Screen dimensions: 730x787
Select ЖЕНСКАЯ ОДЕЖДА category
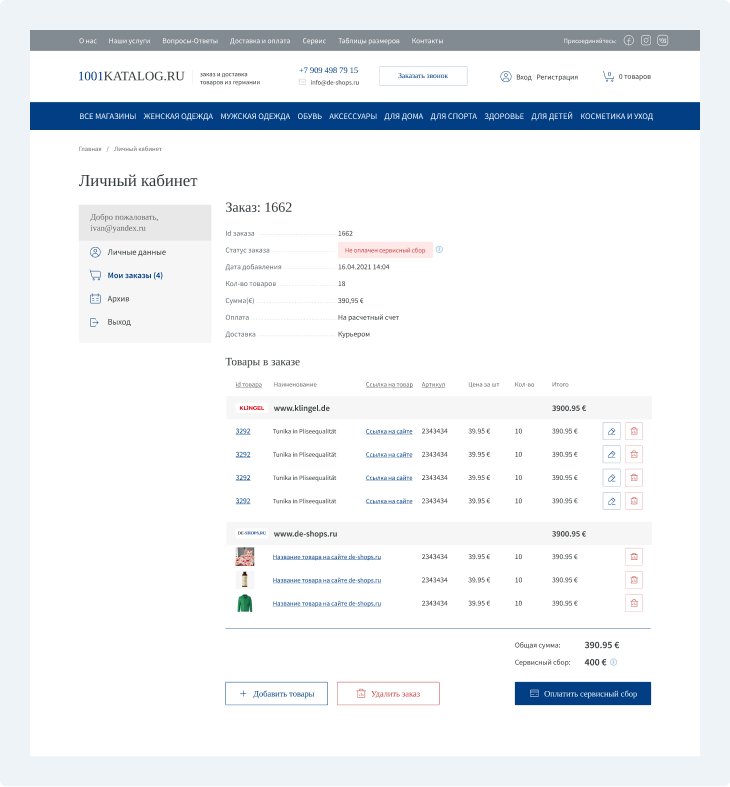point(178,116)
